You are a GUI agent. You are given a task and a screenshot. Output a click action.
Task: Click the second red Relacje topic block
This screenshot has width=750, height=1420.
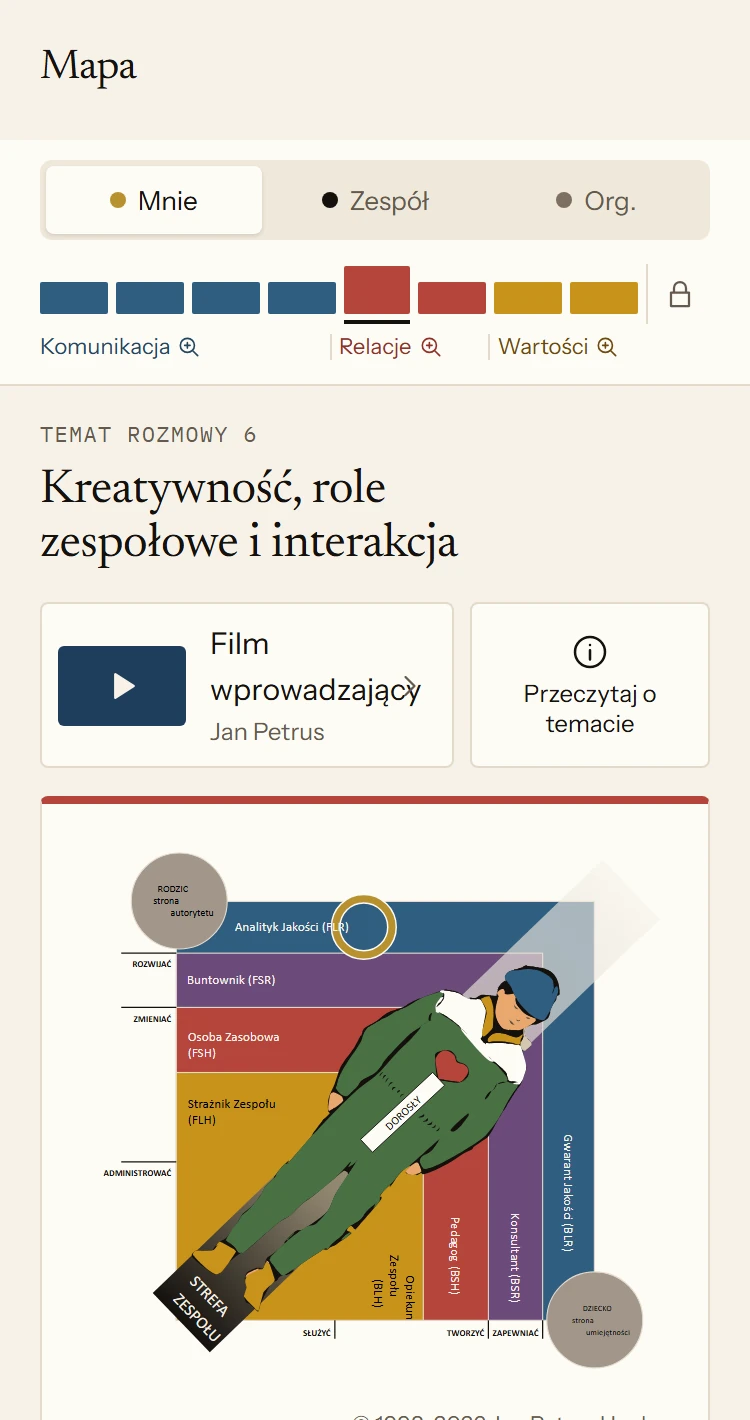pyautogui.click(x=452, y=298)
